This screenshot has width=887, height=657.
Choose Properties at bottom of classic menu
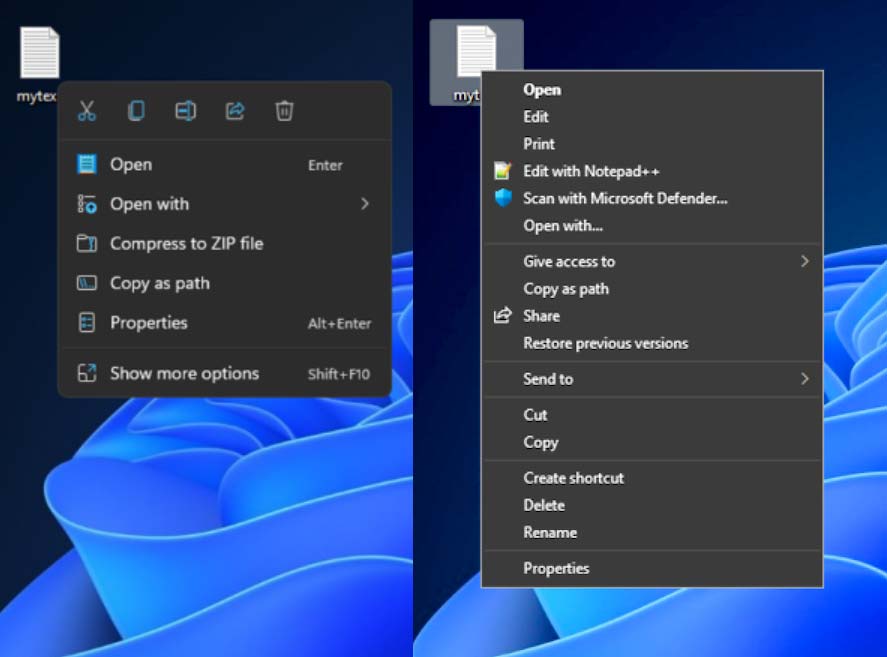652,568
